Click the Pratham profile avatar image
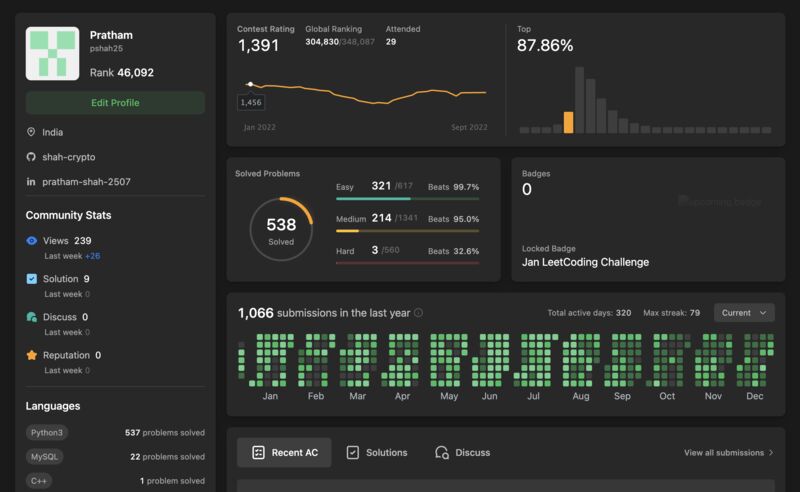Image resolution: width=800 pixels, height=492 pixels. click(53, 54)
